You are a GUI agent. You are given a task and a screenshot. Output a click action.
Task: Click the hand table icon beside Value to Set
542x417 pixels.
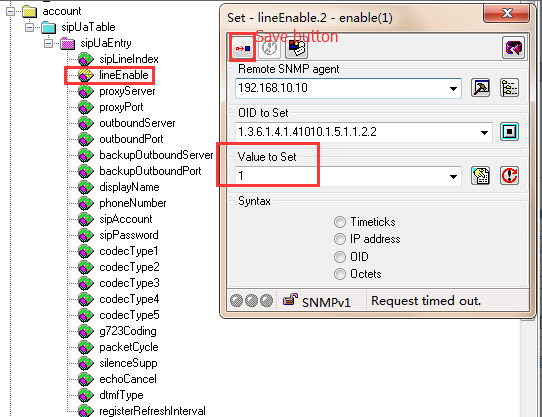pos(480,176)
